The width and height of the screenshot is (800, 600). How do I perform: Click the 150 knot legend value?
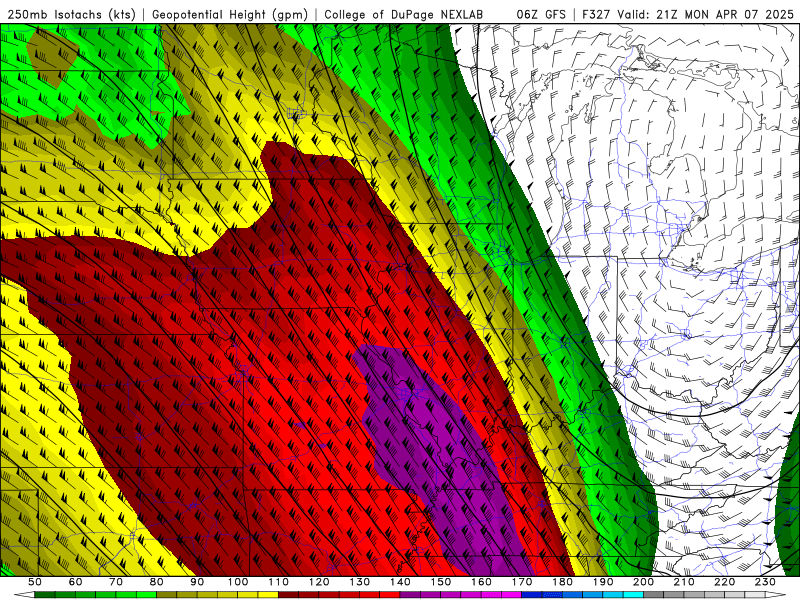pos(441,582)
